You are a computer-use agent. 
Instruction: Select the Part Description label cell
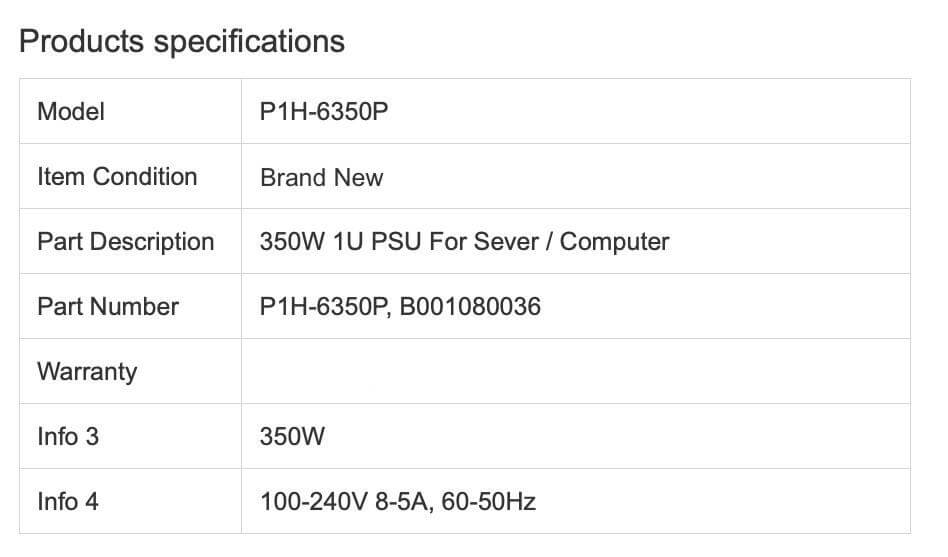(x=125, y=242)
